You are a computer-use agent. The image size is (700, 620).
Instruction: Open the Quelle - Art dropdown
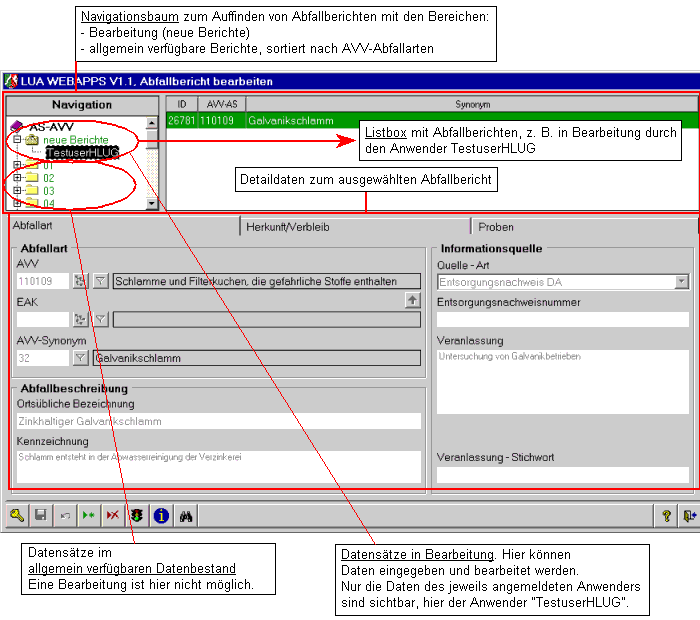(681, 282)
